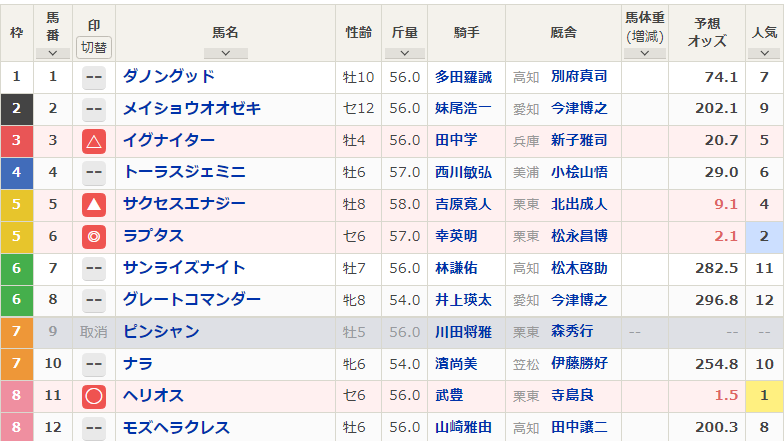Image resolution: width=784 pixels, height=441 pixels.
Task: Open horse page サクセスエナジー
Action: 184,204
